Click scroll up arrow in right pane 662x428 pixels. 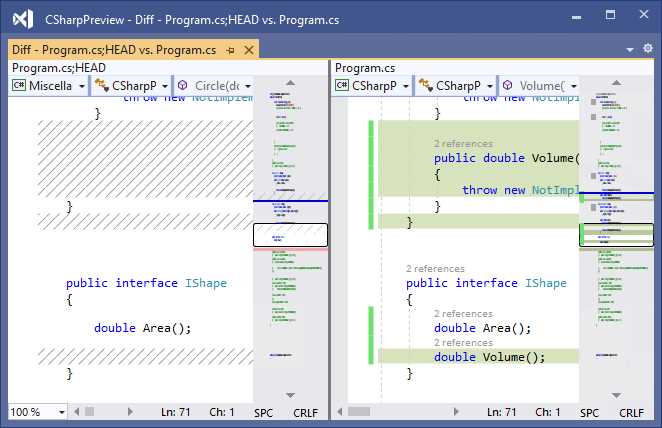[616, 83]
